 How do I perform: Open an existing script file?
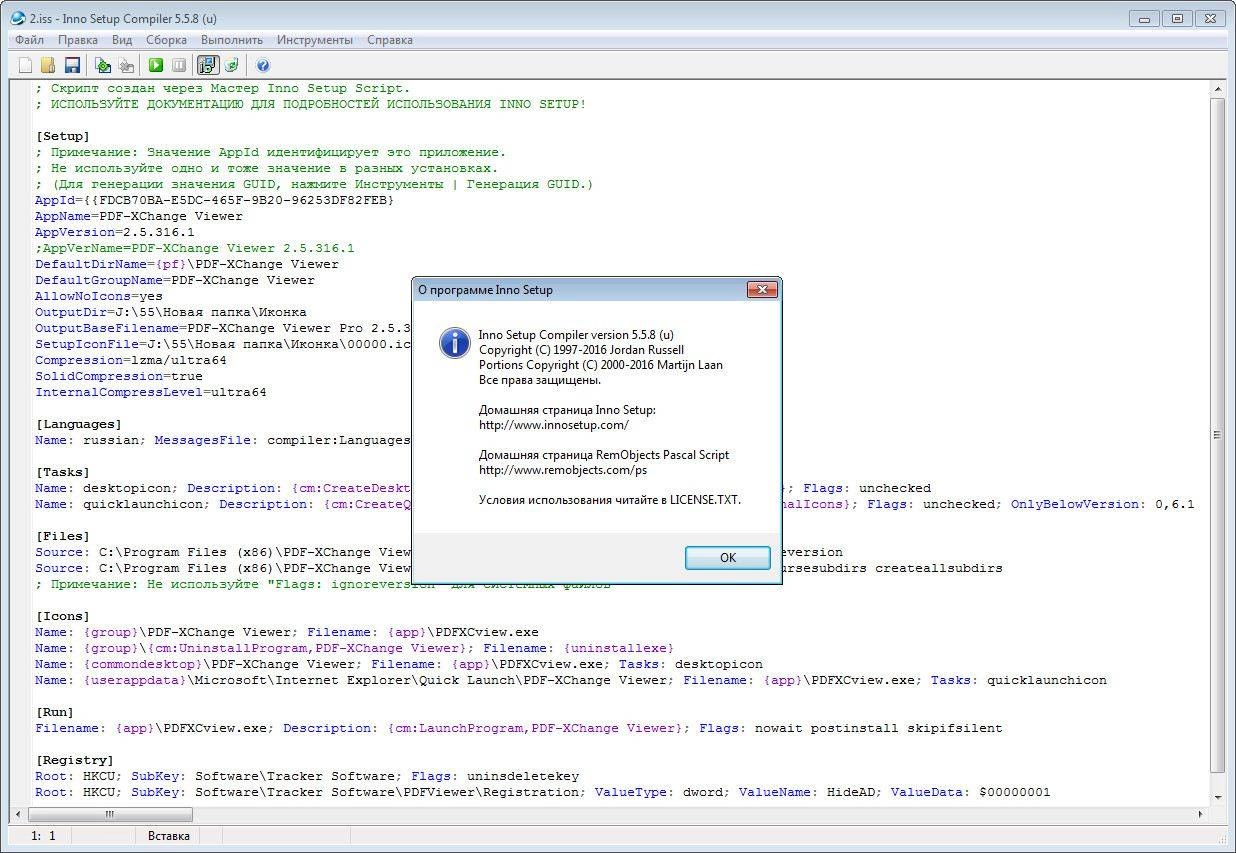(48, 65)
